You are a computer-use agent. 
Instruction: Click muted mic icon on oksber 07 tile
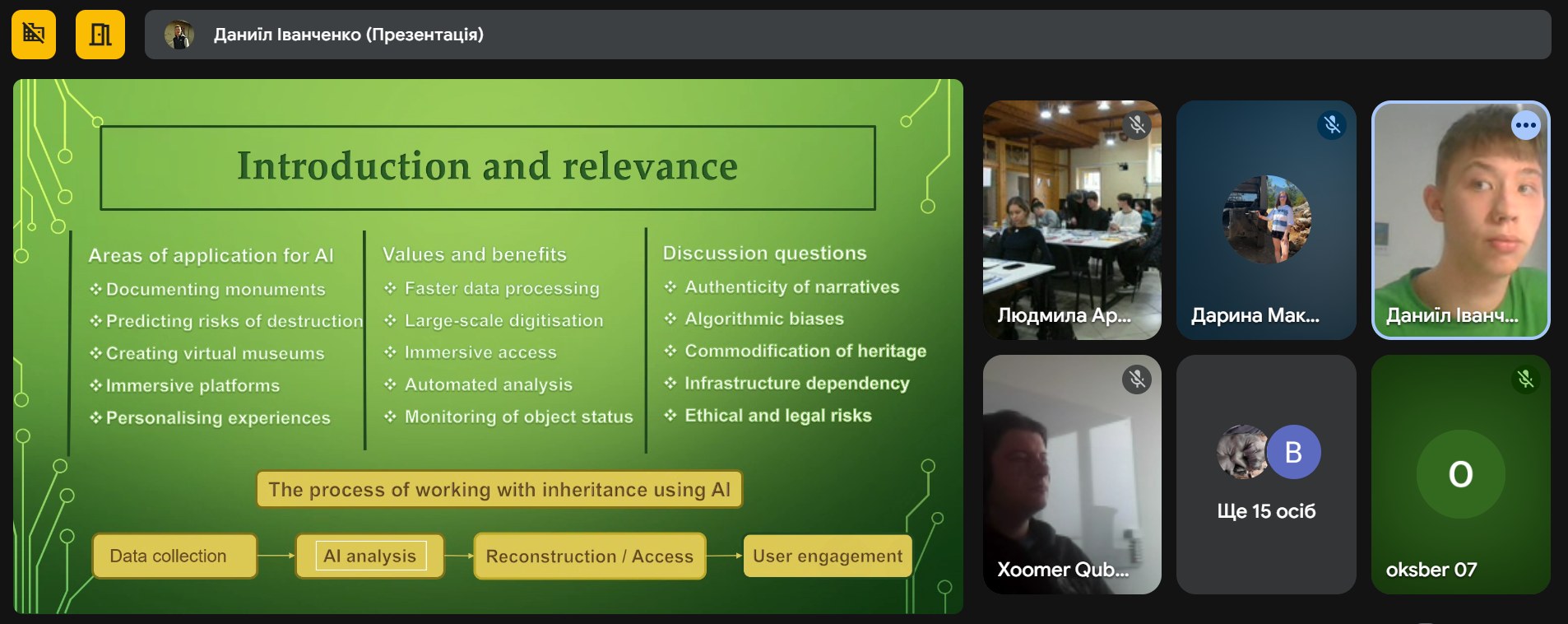[1525, 380]
